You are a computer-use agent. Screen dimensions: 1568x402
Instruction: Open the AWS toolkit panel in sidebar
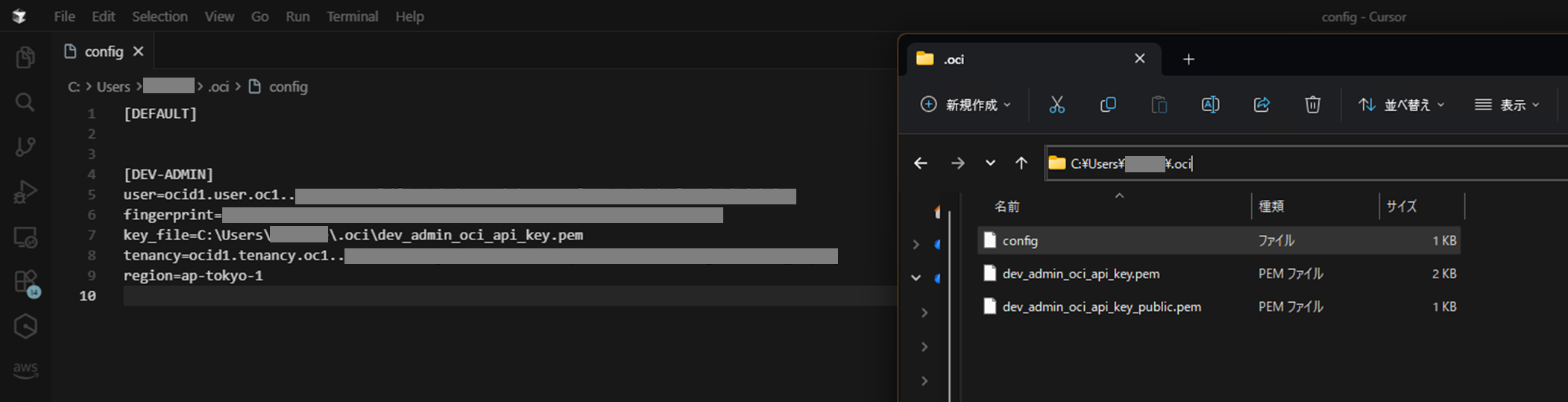point(25,369)
